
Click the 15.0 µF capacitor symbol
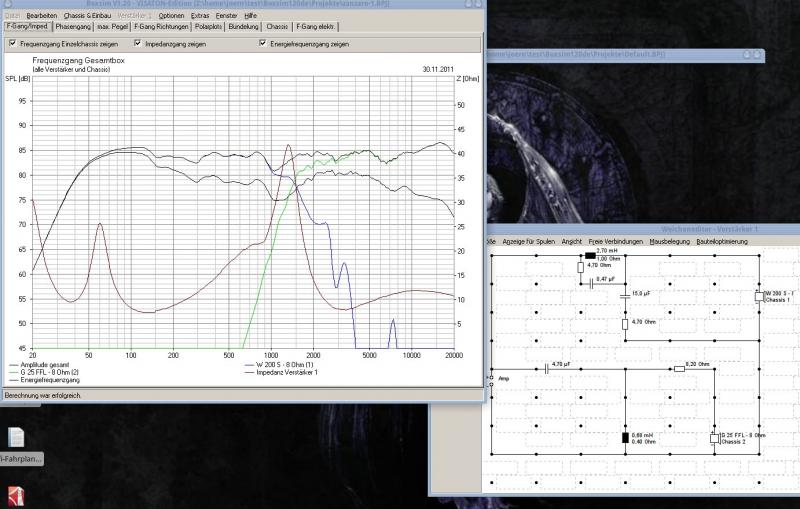point(624,294)
